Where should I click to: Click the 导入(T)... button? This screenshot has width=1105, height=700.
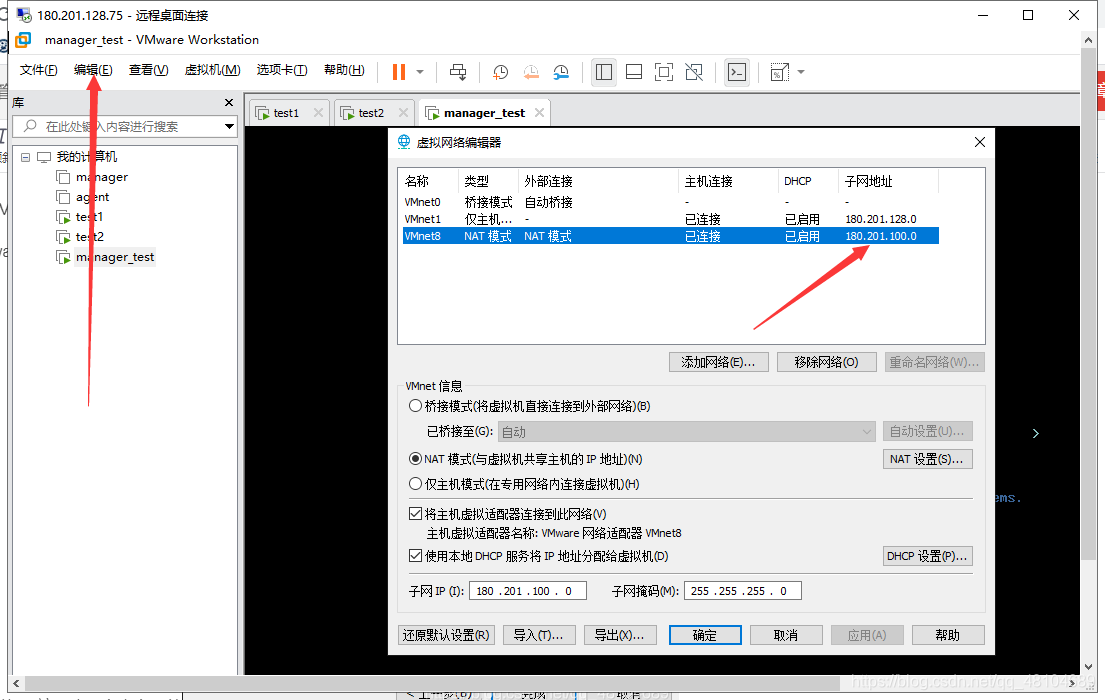539,635
